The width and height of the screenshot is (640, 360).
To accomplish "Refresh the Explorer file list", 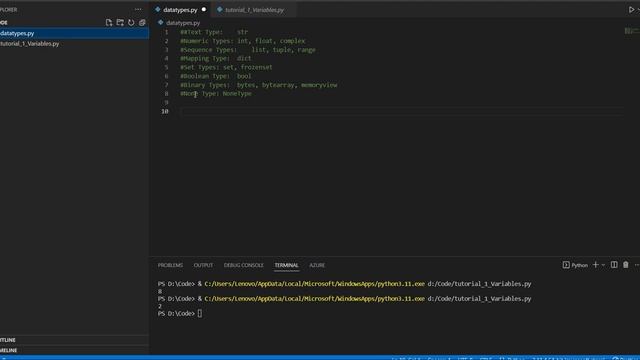I will pos(131,22).
